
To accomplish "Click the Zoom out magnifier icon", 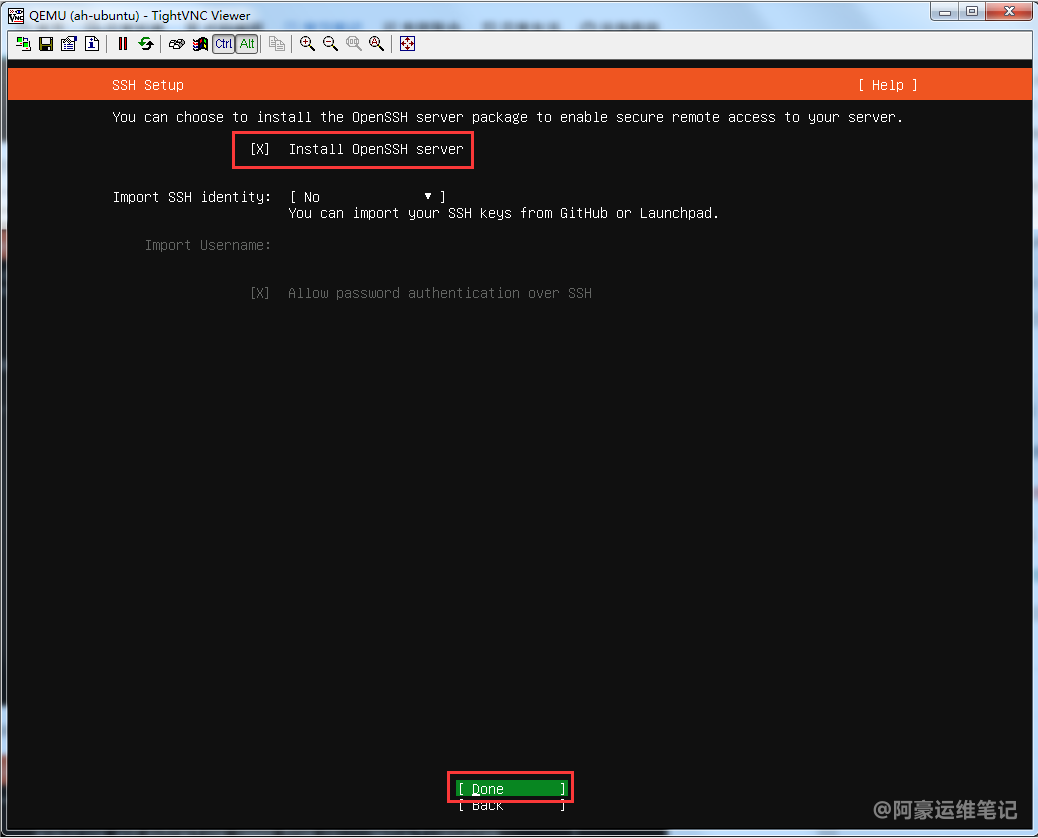I will [330, 44].
